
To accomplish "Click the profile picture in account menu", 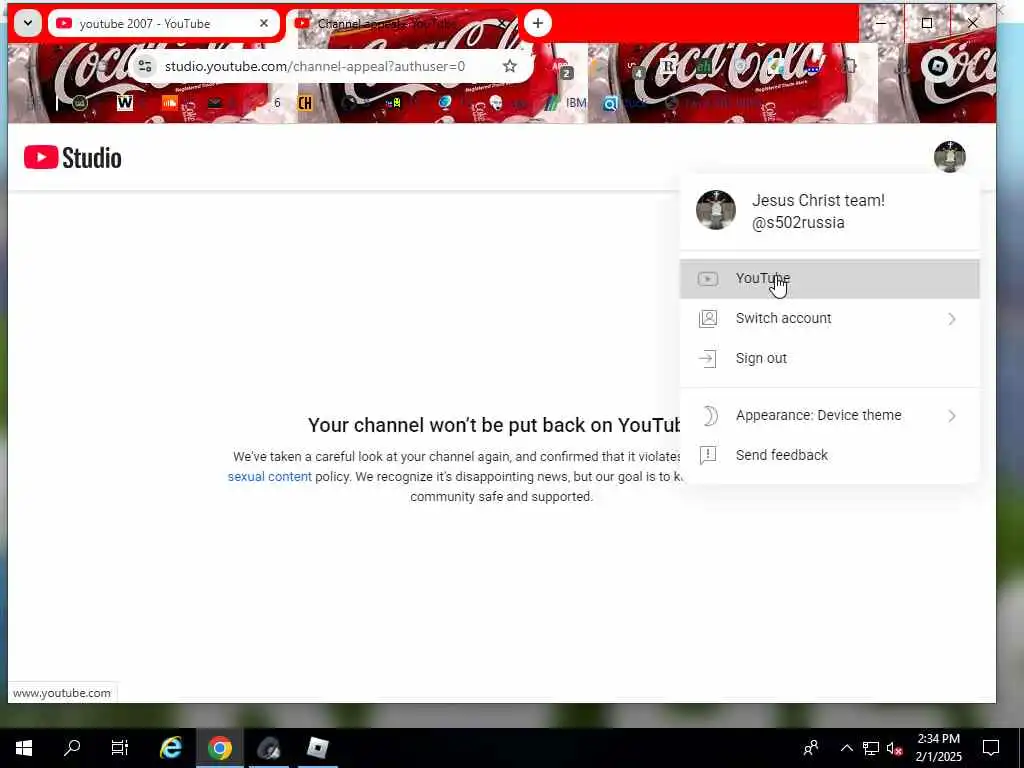I will (x=716, y=210).
